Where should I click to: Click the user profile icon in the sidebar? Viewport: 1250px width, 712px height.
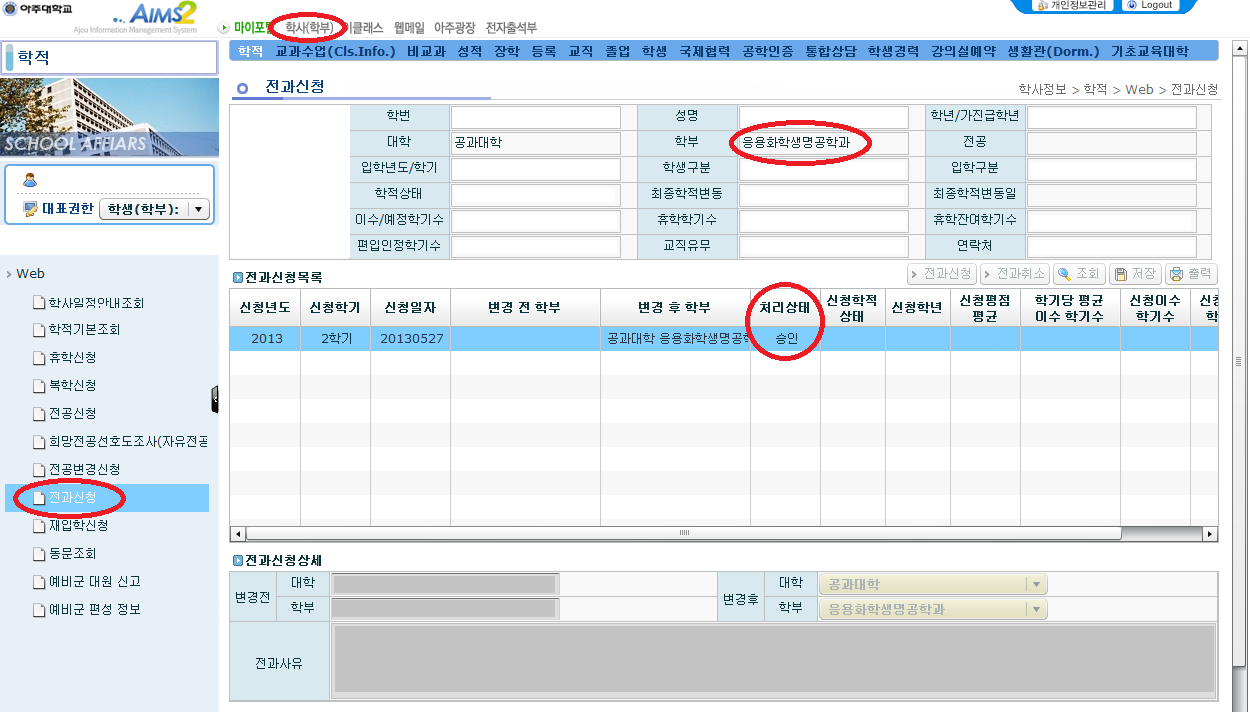(30, 180)
